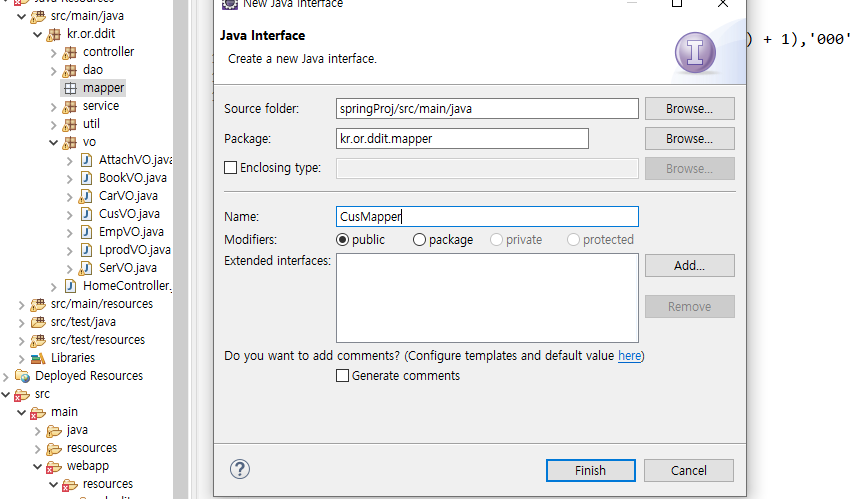Add an extended interface

point(689,266)
